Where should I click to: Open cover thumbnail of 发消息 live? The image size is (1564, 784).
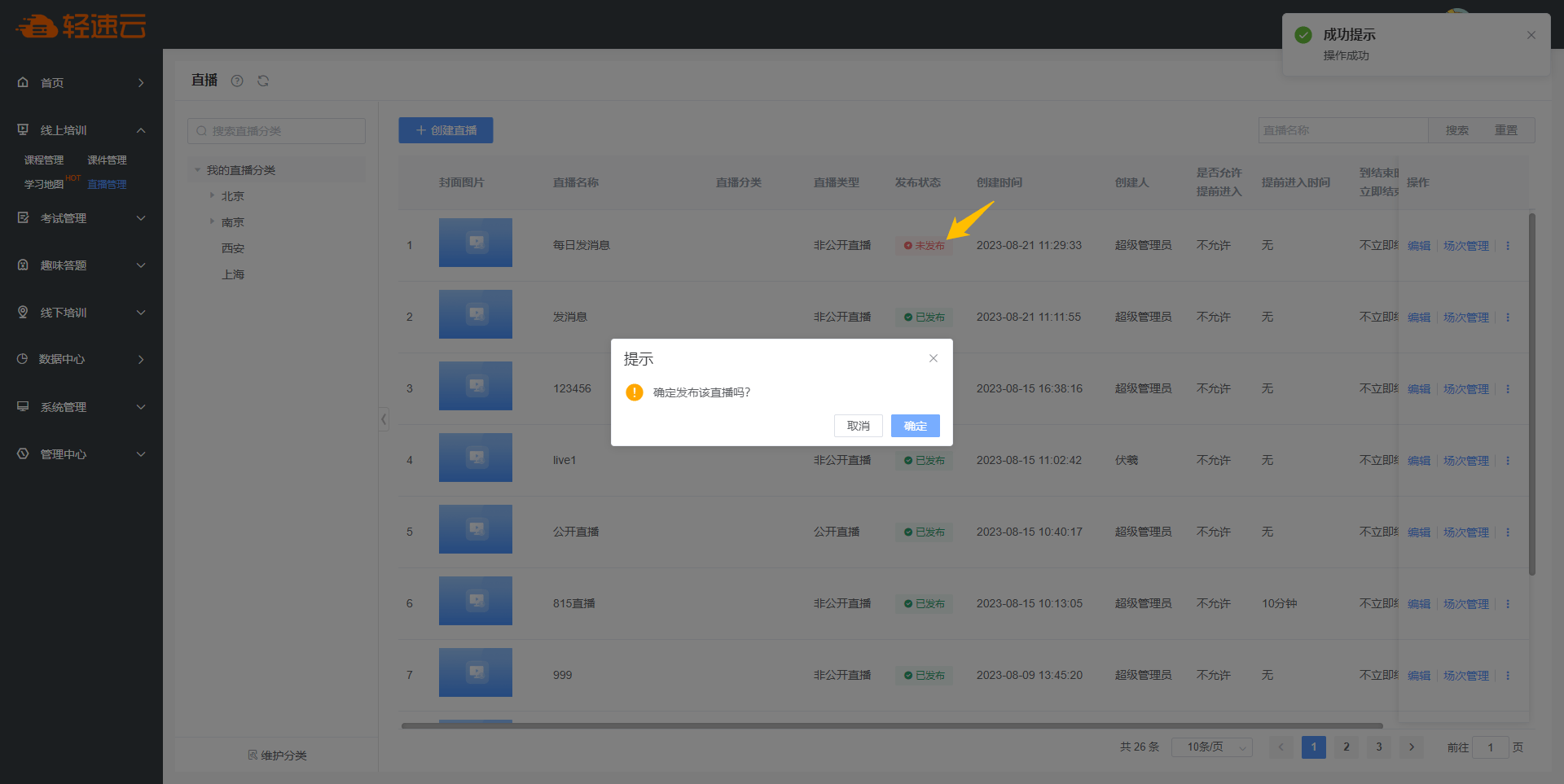pos(476,314)
